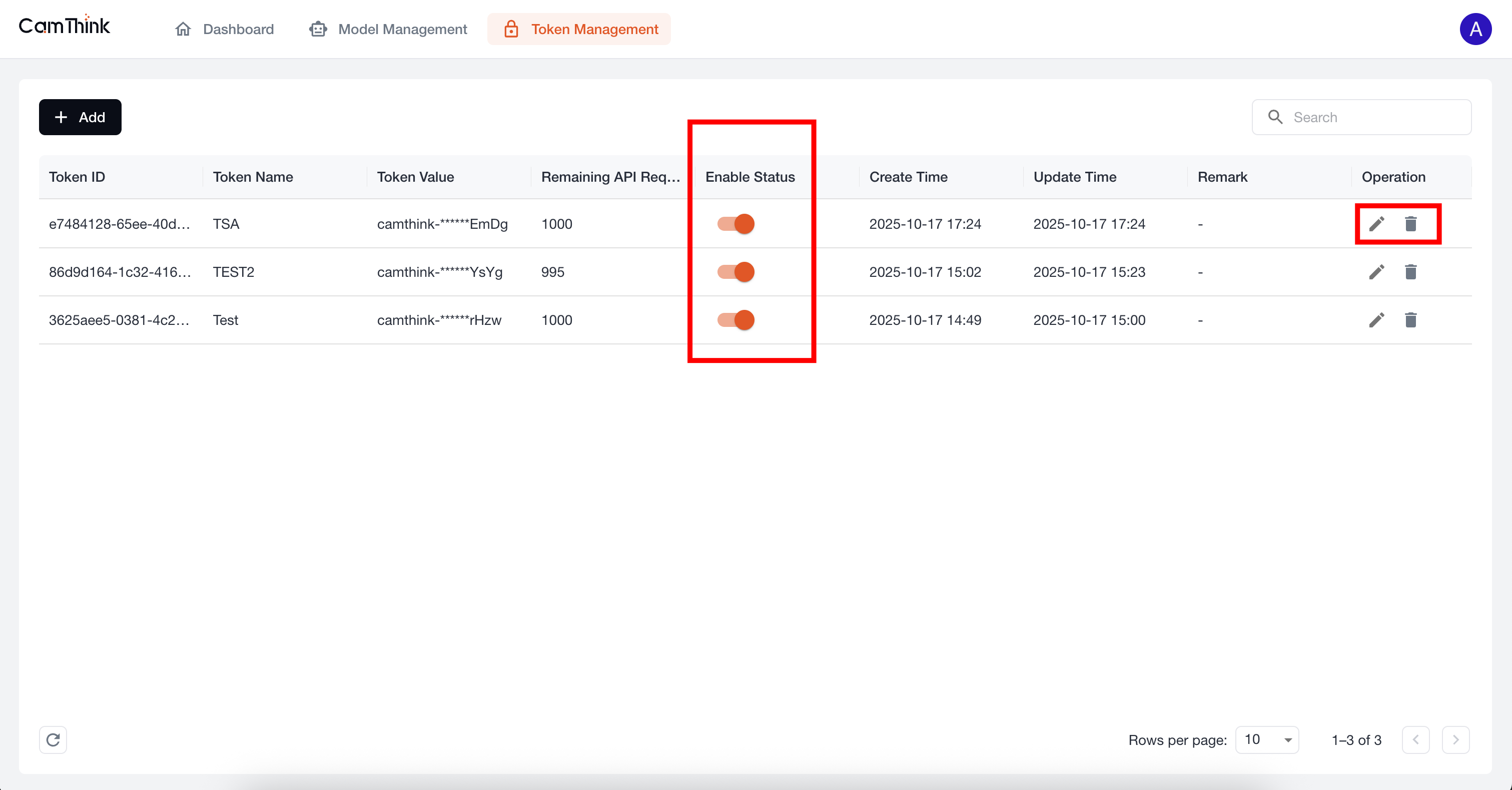Viewport: 1512px width, 790px height.
Task: Click inside the Search field
Action: point(1362,117)
